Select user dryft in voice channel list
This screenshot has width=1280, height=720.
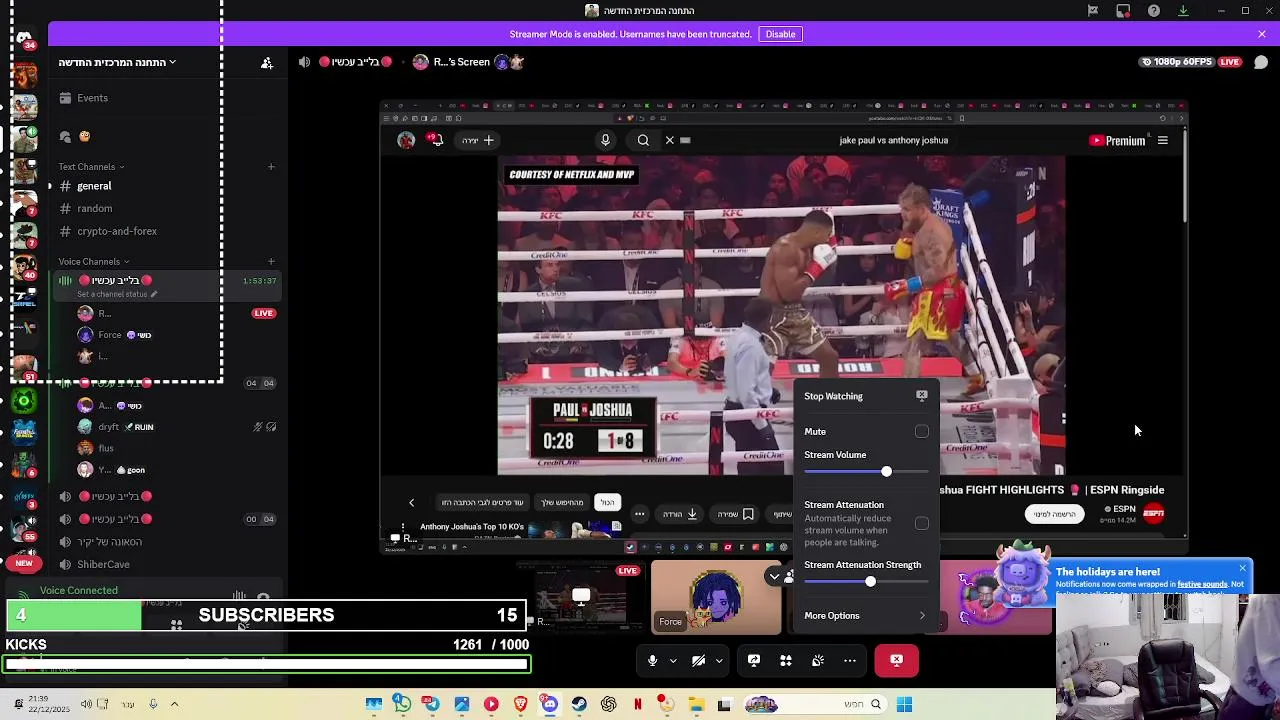click(x=108, y=427)
